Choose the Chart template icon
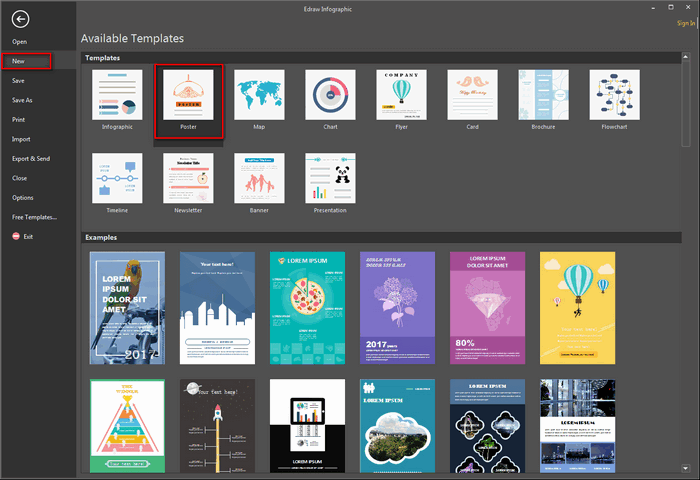 330,95
